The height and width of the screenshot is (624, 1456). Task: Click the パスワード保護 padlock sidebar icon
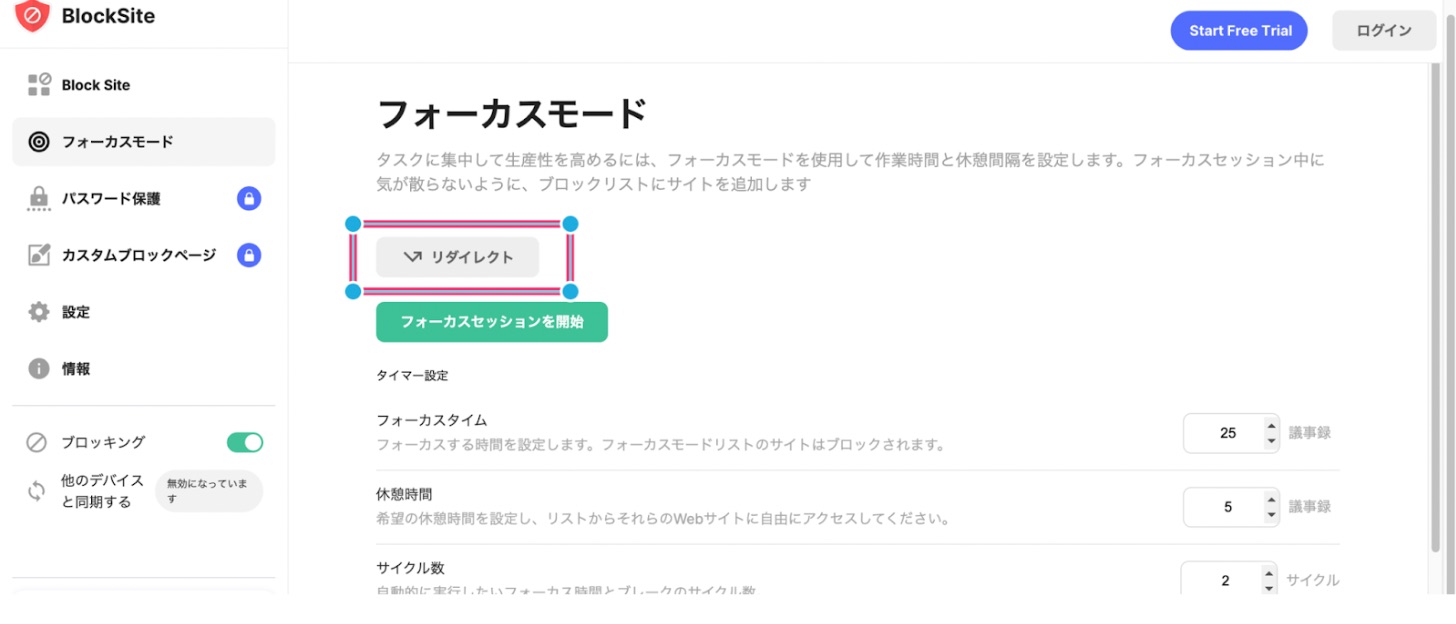(39, 199)
